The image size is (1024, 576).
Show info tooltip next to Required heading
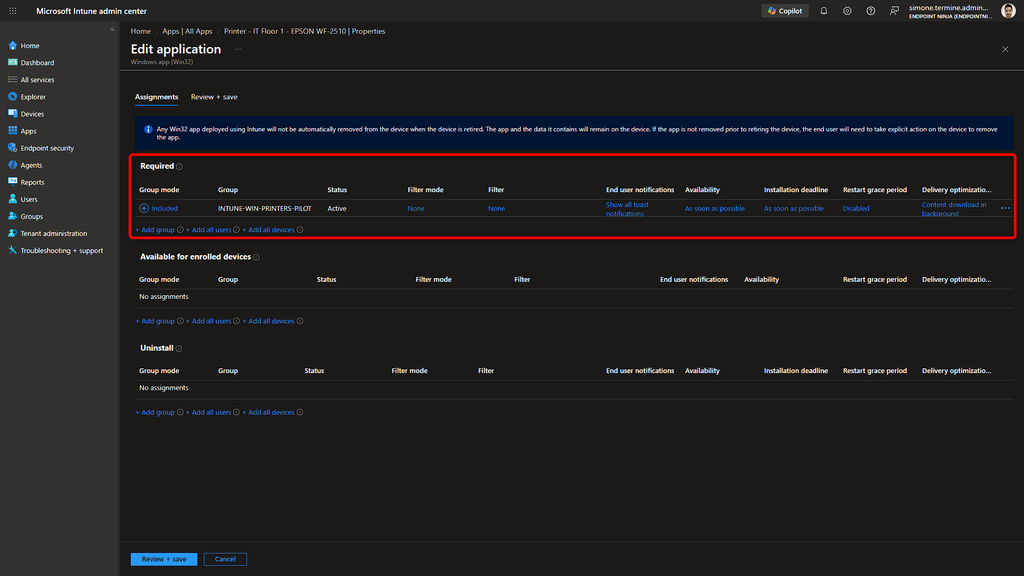[x=180, y=167]
